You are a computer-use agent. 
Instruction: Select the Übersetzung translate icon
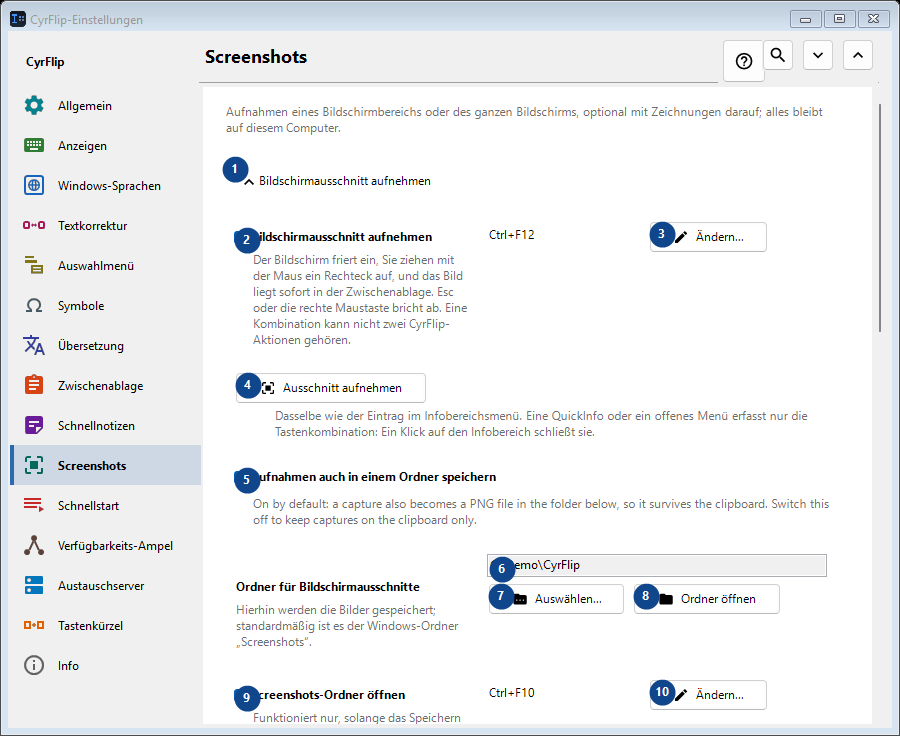click(x=34, y=346)
